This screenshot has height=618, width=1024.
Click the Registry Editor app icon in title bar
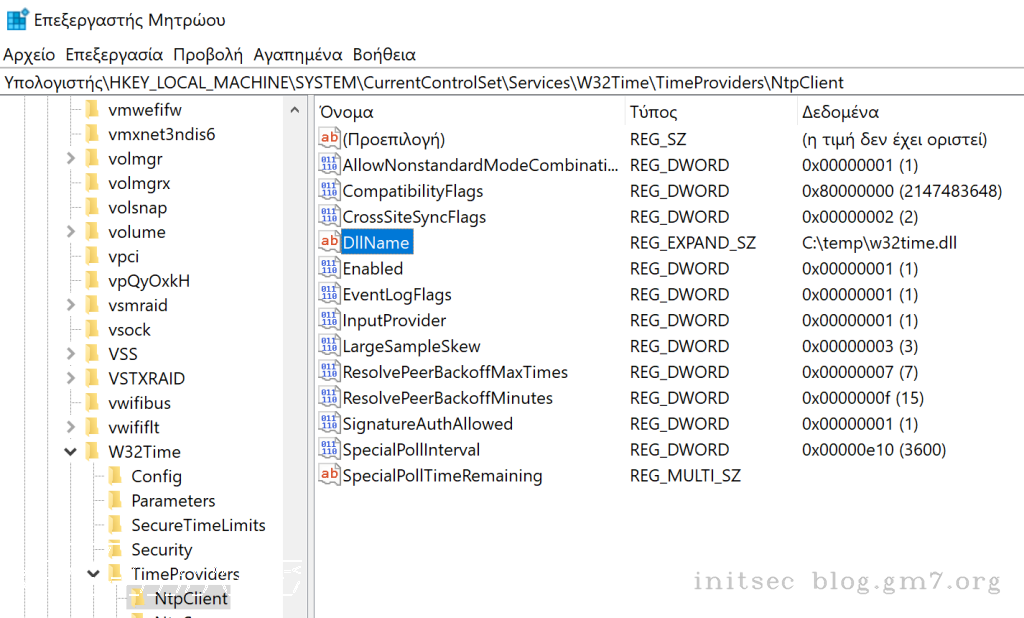click(x=17, y=20)
